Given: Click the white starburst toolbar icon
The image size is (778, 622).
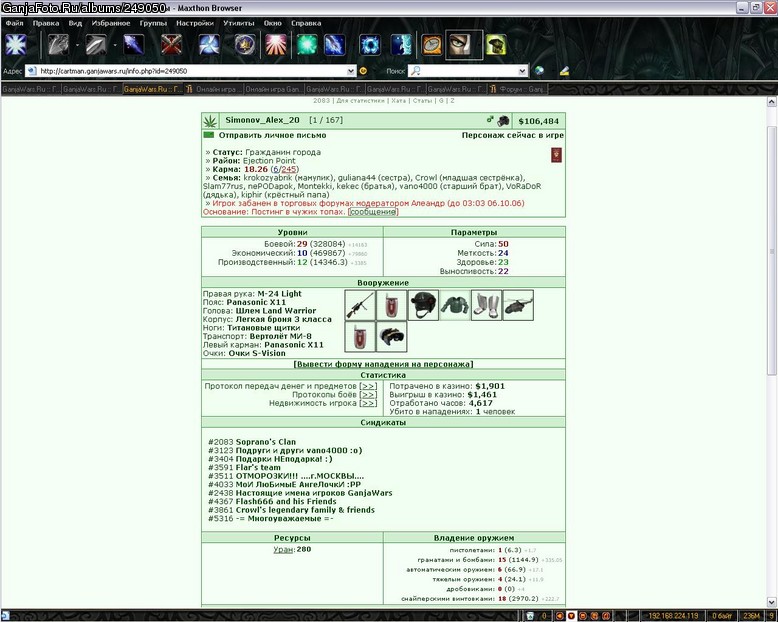Looking at the screenshot, I should (15, 45).
